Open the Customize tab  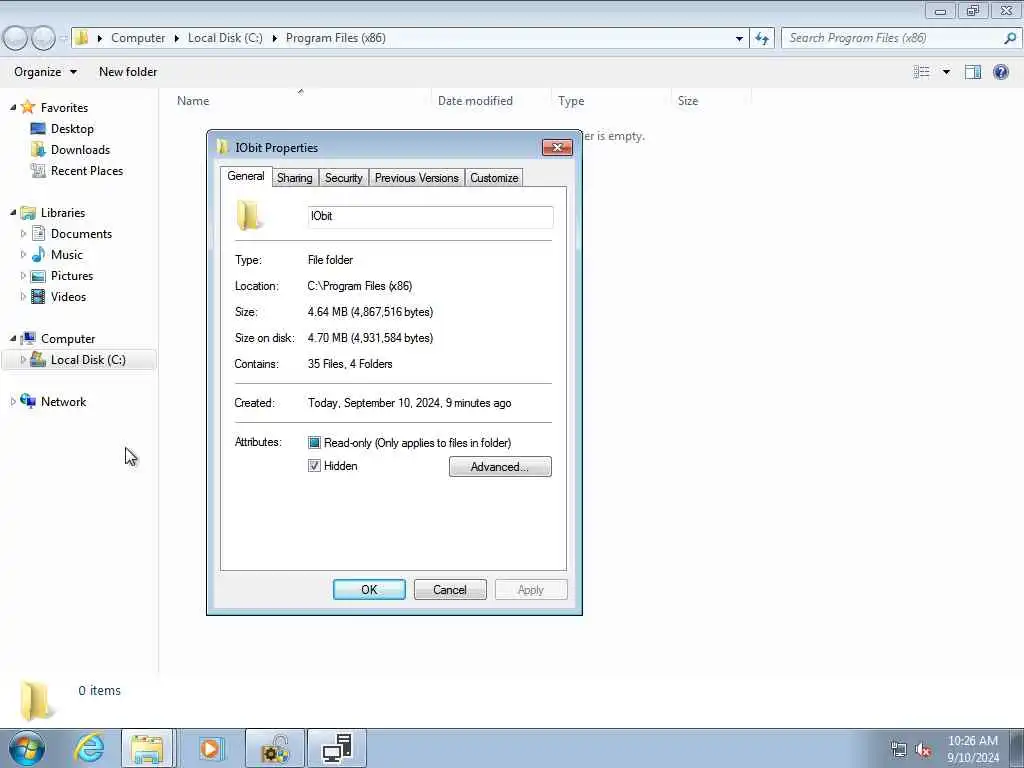tap(494, 178)
